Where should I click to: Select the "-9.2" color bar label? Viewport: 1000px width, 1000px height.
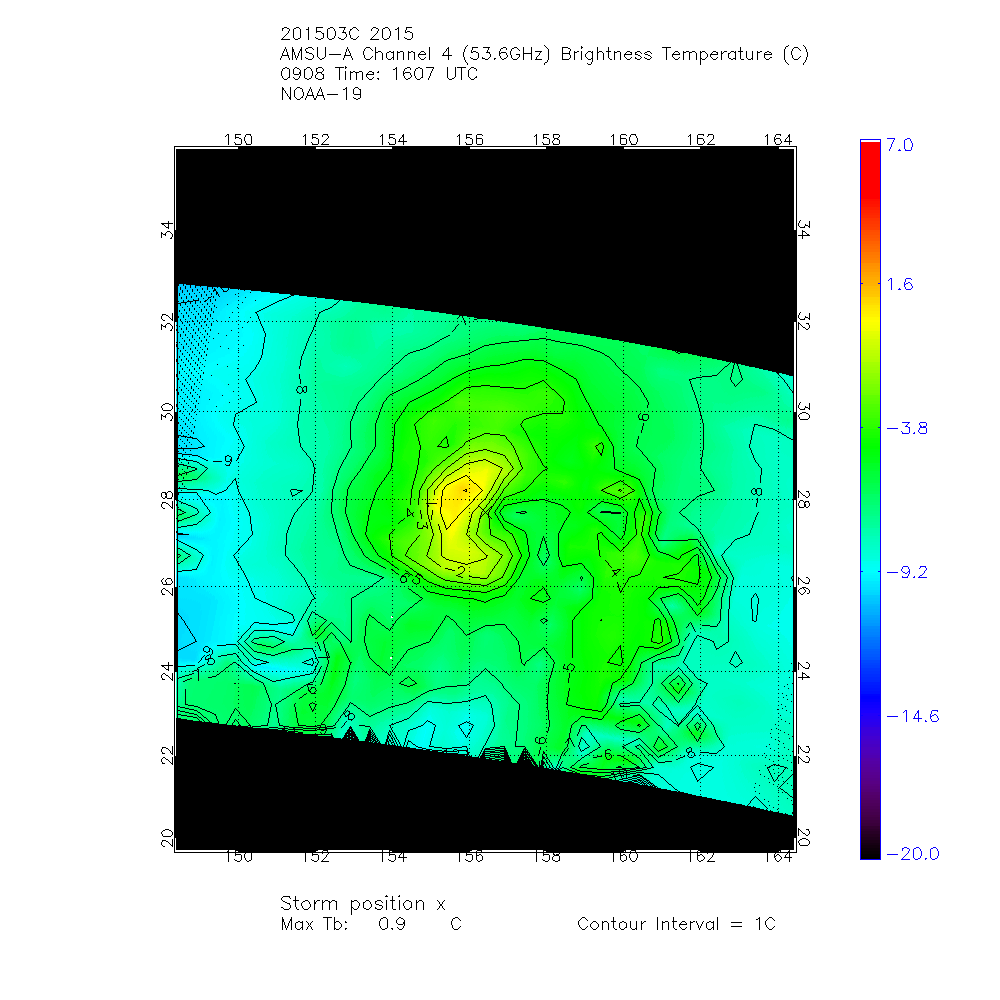(907, 572)
